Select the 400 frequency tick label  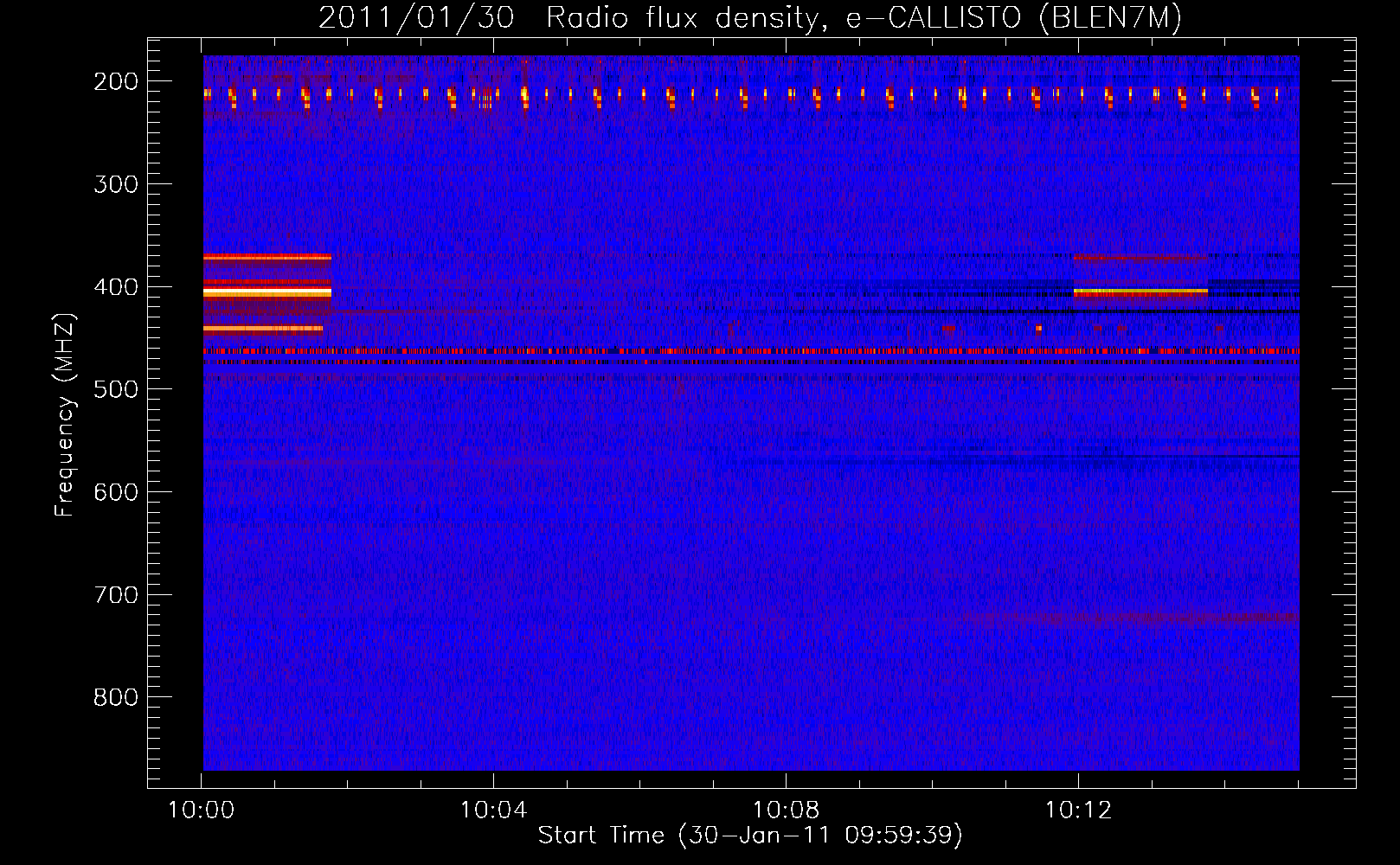tap(116, 287)
